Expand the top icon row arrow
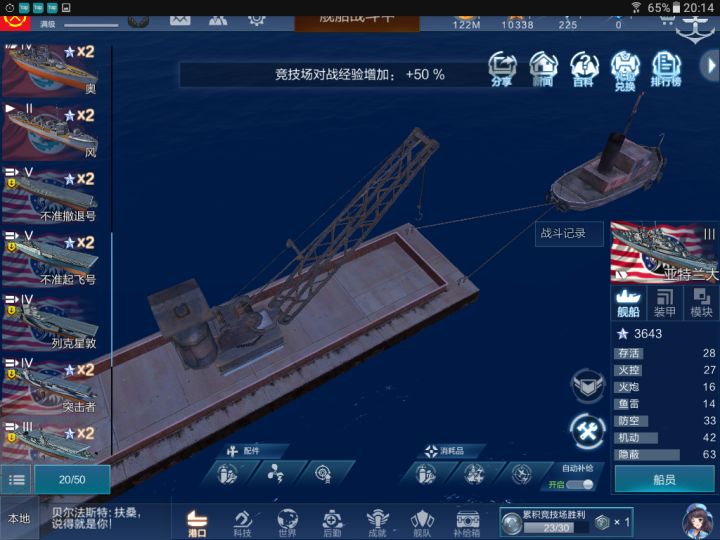 coord(710,66)
